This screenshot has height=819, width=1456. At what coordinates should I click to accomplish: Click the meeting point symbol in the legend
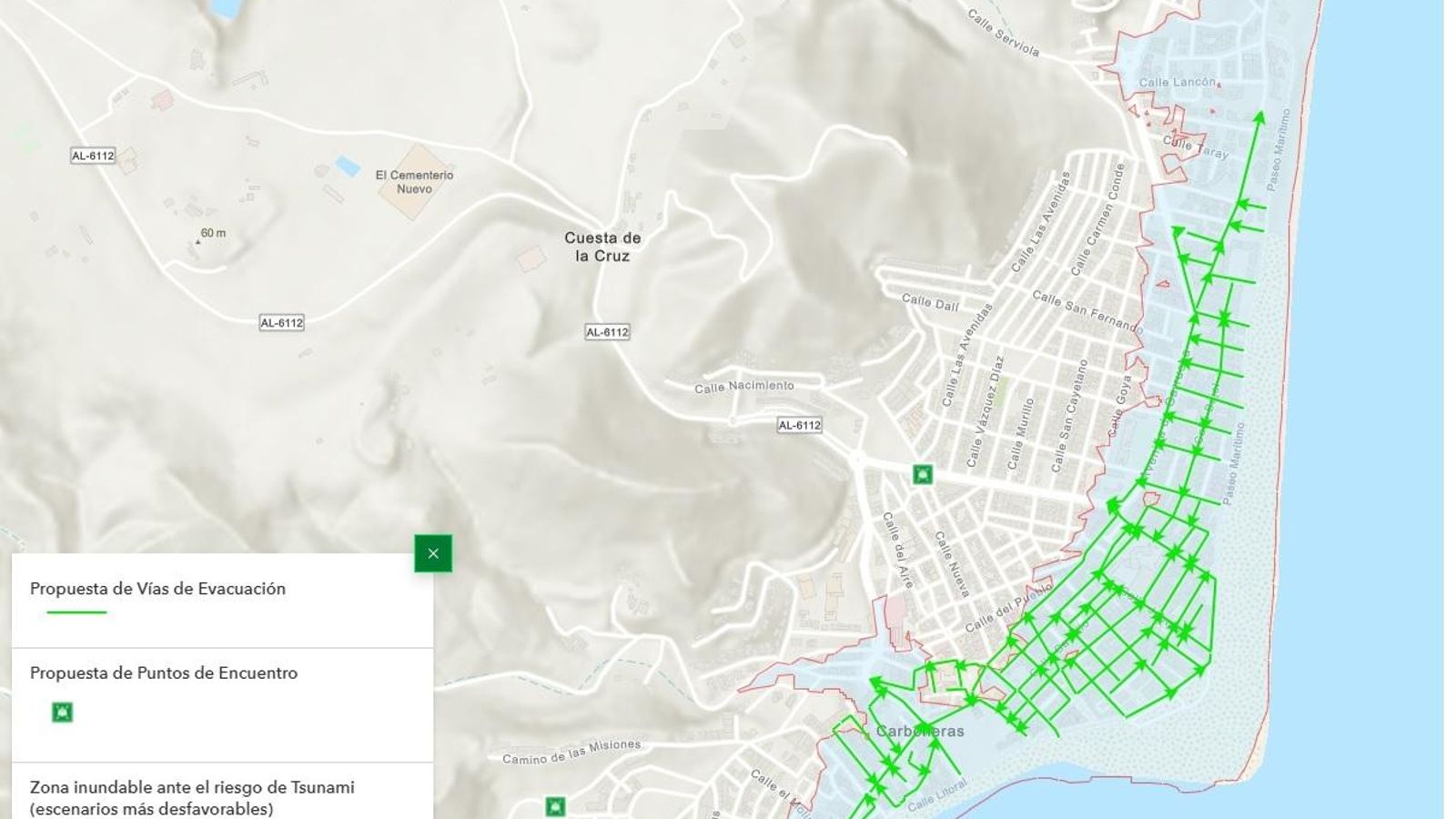pos(62,712)
